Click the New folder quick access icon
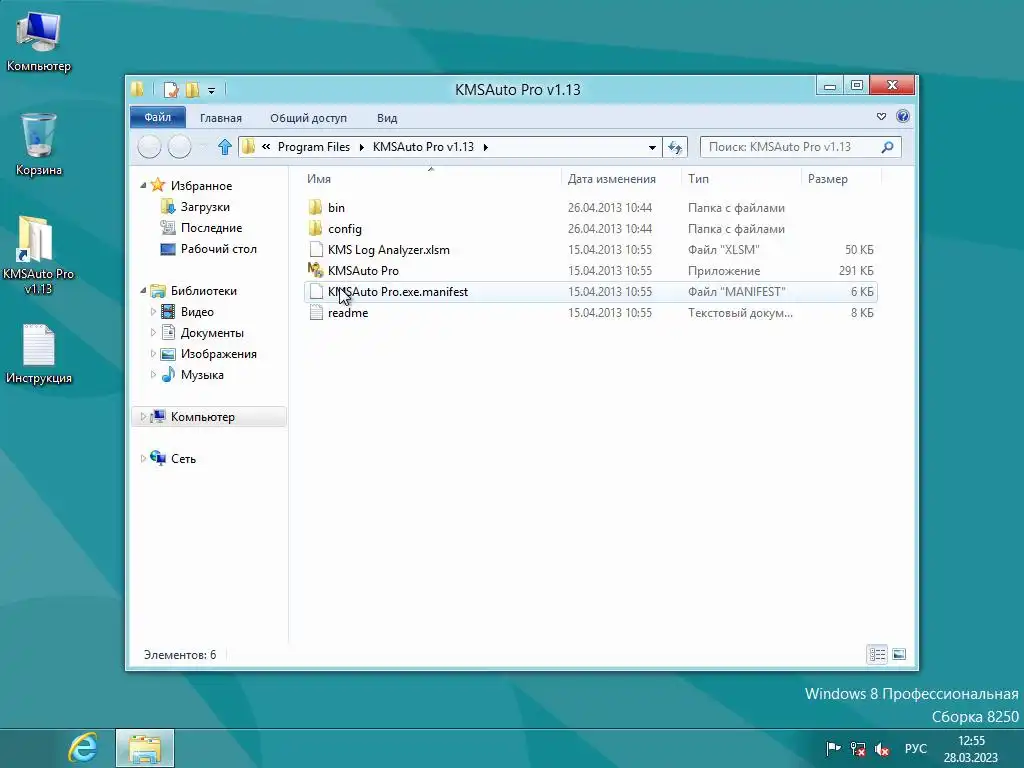1024x768 pixels. pyautogui.click(x=193, y=89)
